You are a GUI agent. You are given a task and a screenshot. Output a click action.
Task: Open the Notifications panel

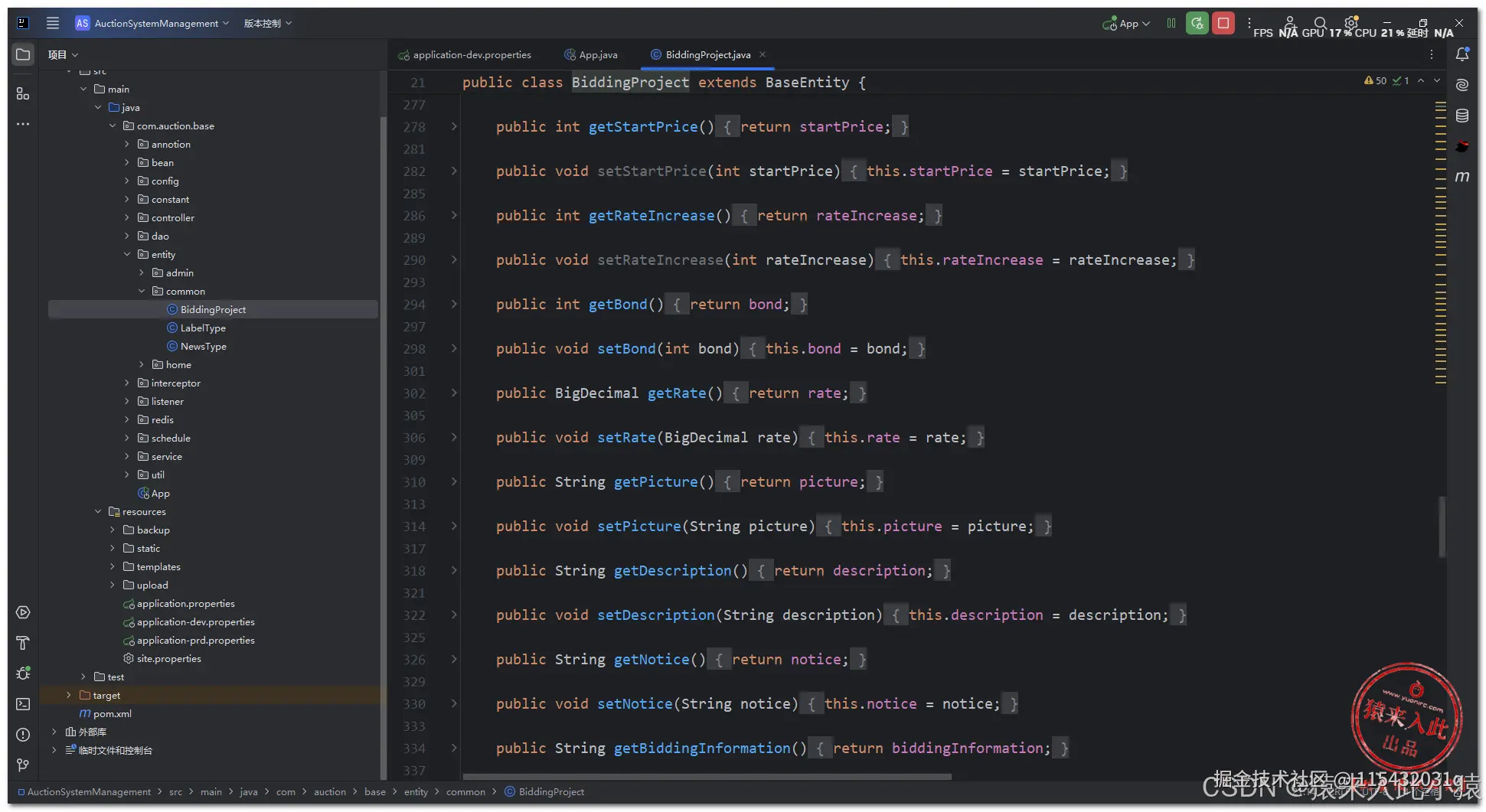[1462, 54]
